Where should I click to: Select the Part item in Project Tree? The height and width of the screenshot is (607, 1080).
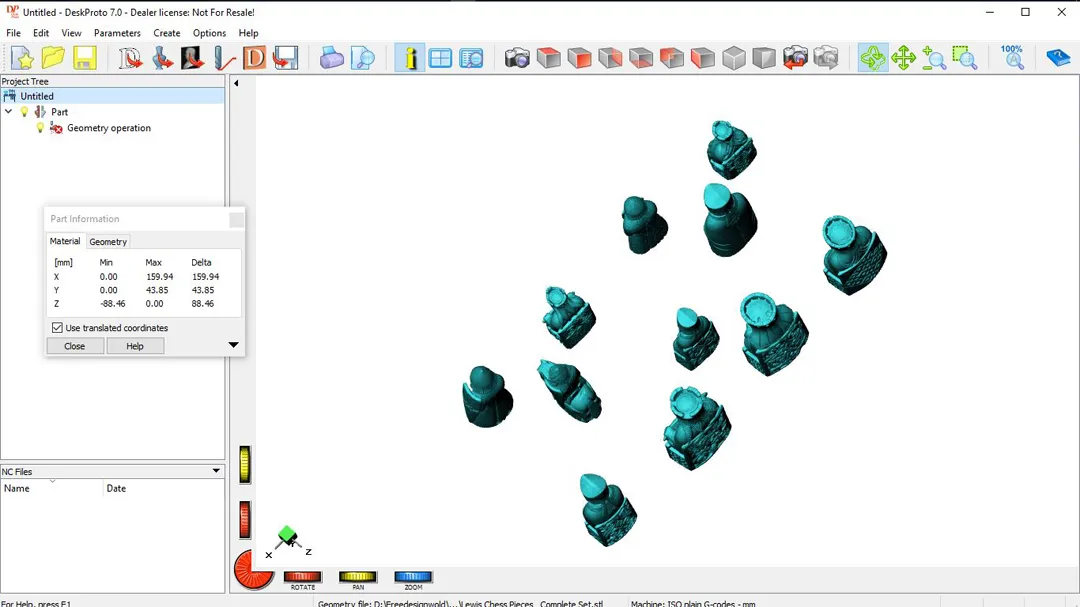59,112
